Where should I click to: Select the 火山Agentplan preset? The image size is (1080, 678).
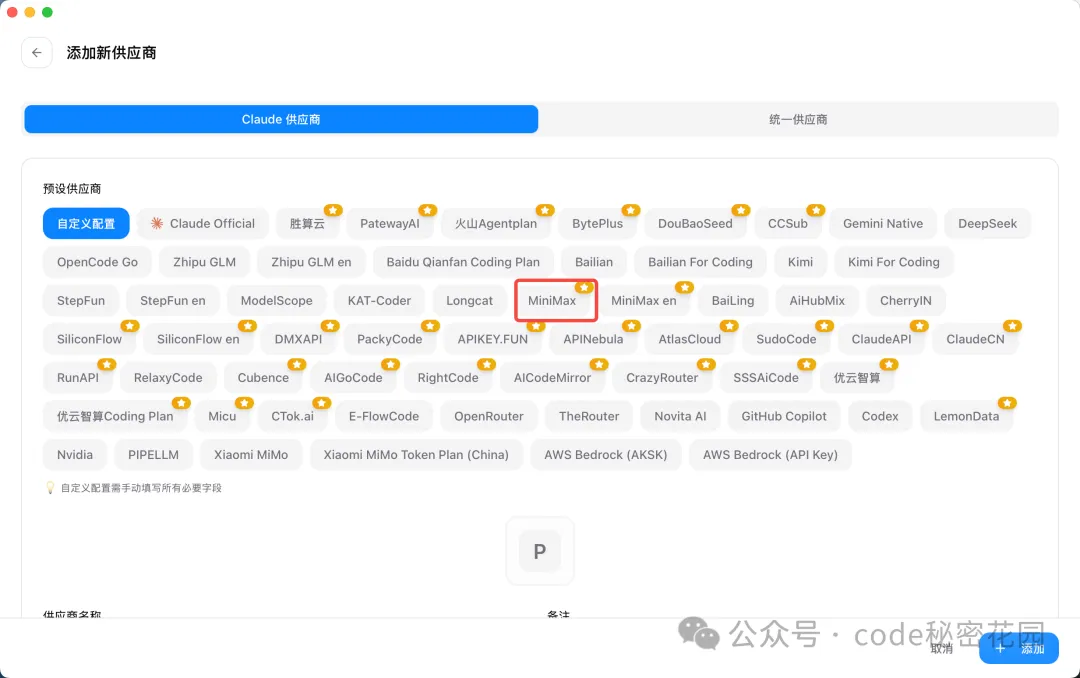pos(496,223)
